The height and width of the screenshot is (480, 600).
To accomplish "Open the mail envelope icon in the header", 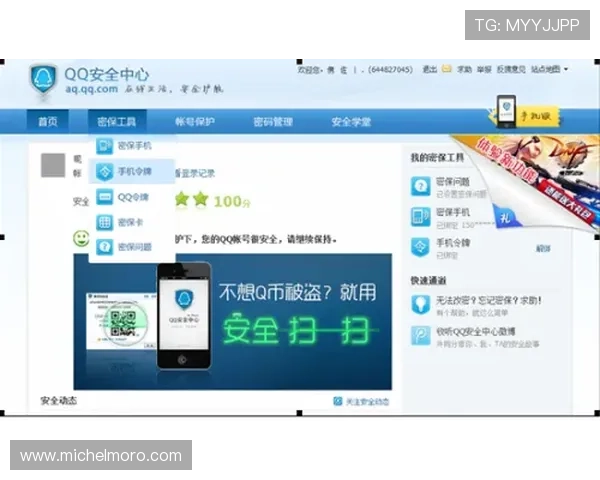I will (447, 69).
